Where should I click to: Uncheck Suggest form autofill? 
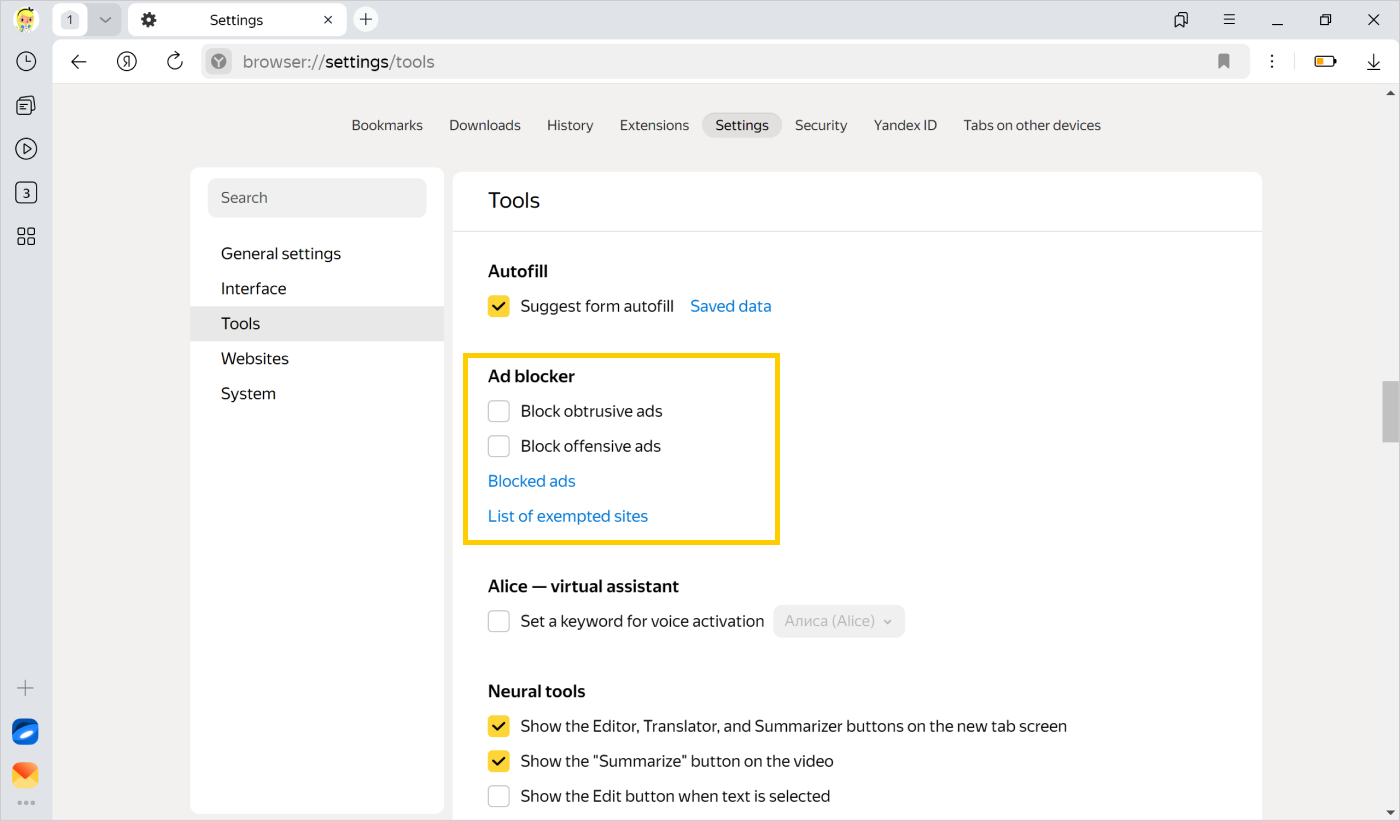pos(499,306)
